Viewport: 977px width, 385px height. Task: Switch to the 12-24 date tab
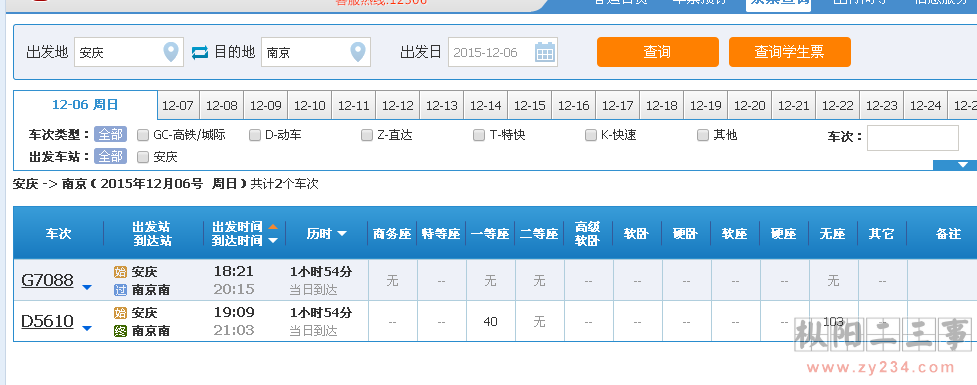point(926,105)
